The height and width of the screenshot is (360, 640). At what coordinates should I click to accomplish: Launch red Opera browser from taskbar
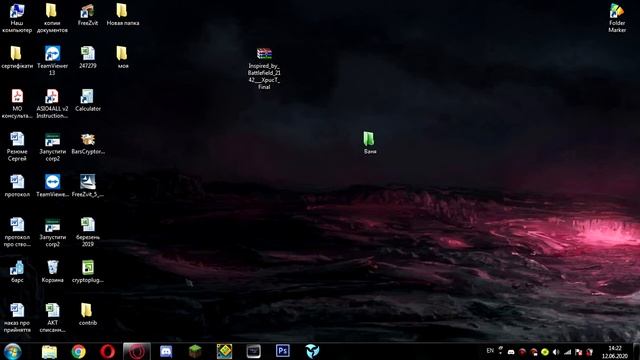point(107,351)
